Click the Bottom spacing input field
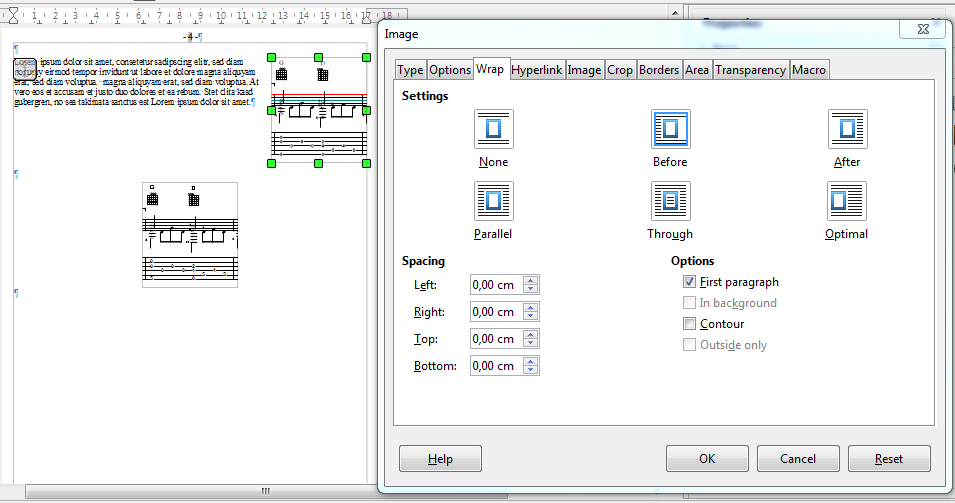This screenshot has height=503, width=955. [496, 366]
